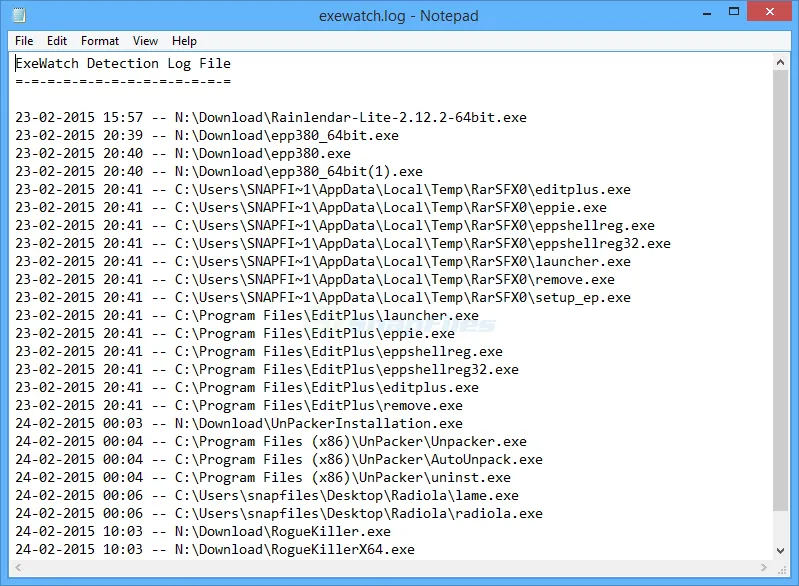Click the horizontal scrollbar right arrow
The height and width of the screenshot is (586, 799).
tap(763, 567)
